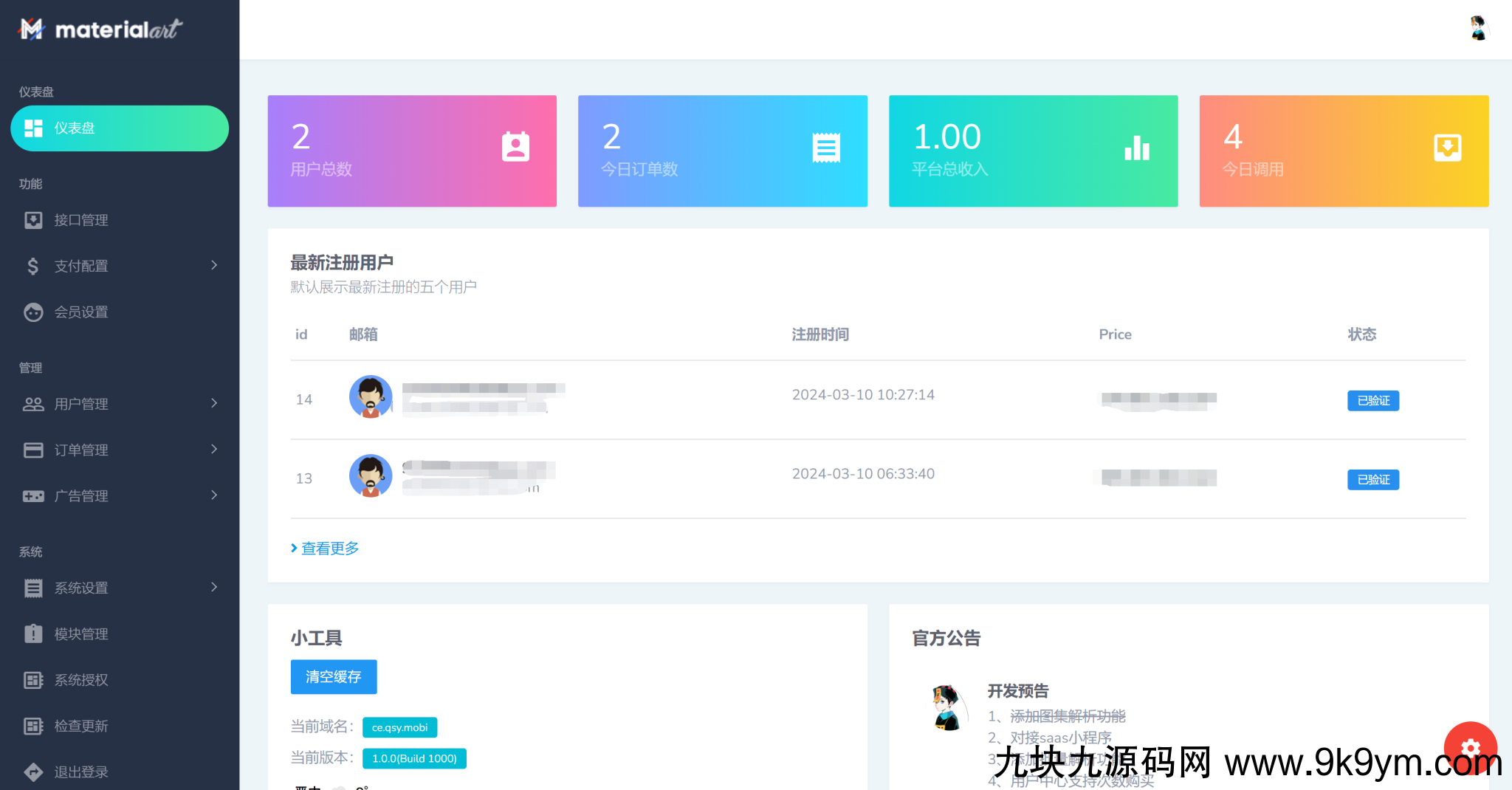This screenshot has height=790, width=1512.
Task: Click avatar of user with id 14
Action: 371,396
